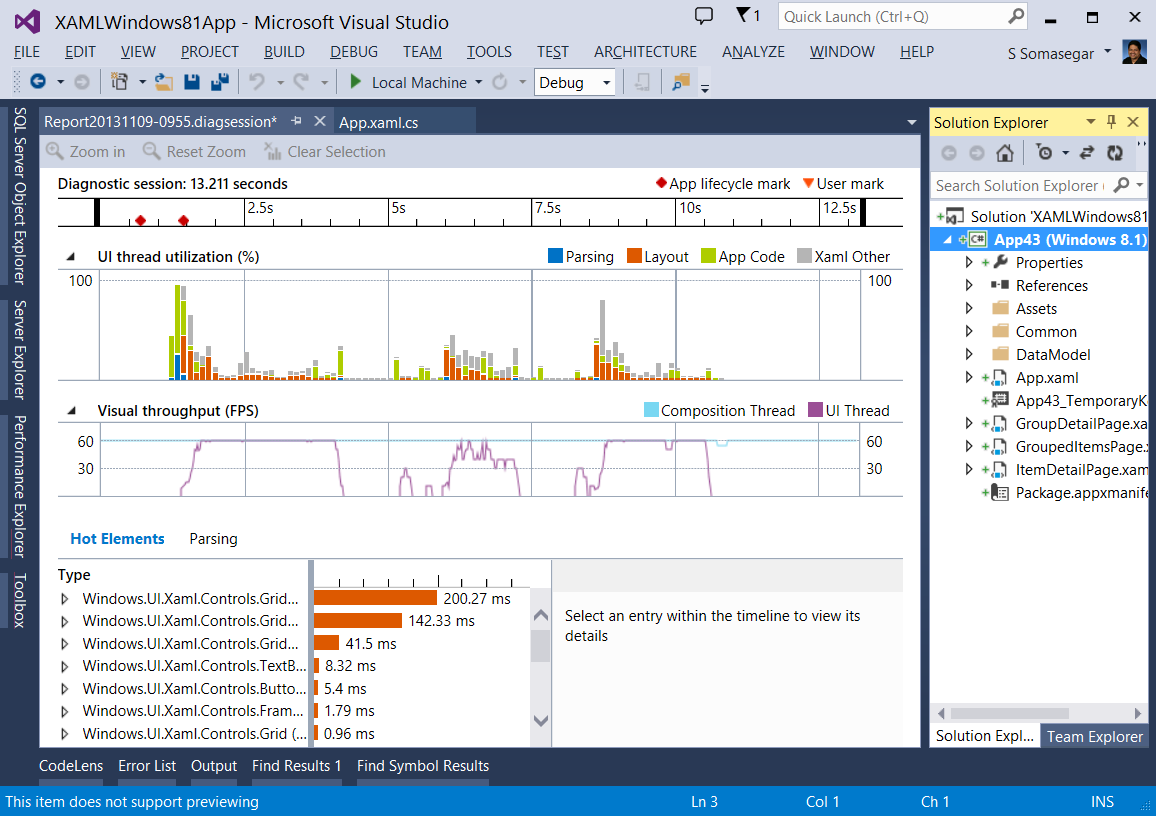
Task: Collapse the Visual throughput graph
Action: tap(71, 411)
